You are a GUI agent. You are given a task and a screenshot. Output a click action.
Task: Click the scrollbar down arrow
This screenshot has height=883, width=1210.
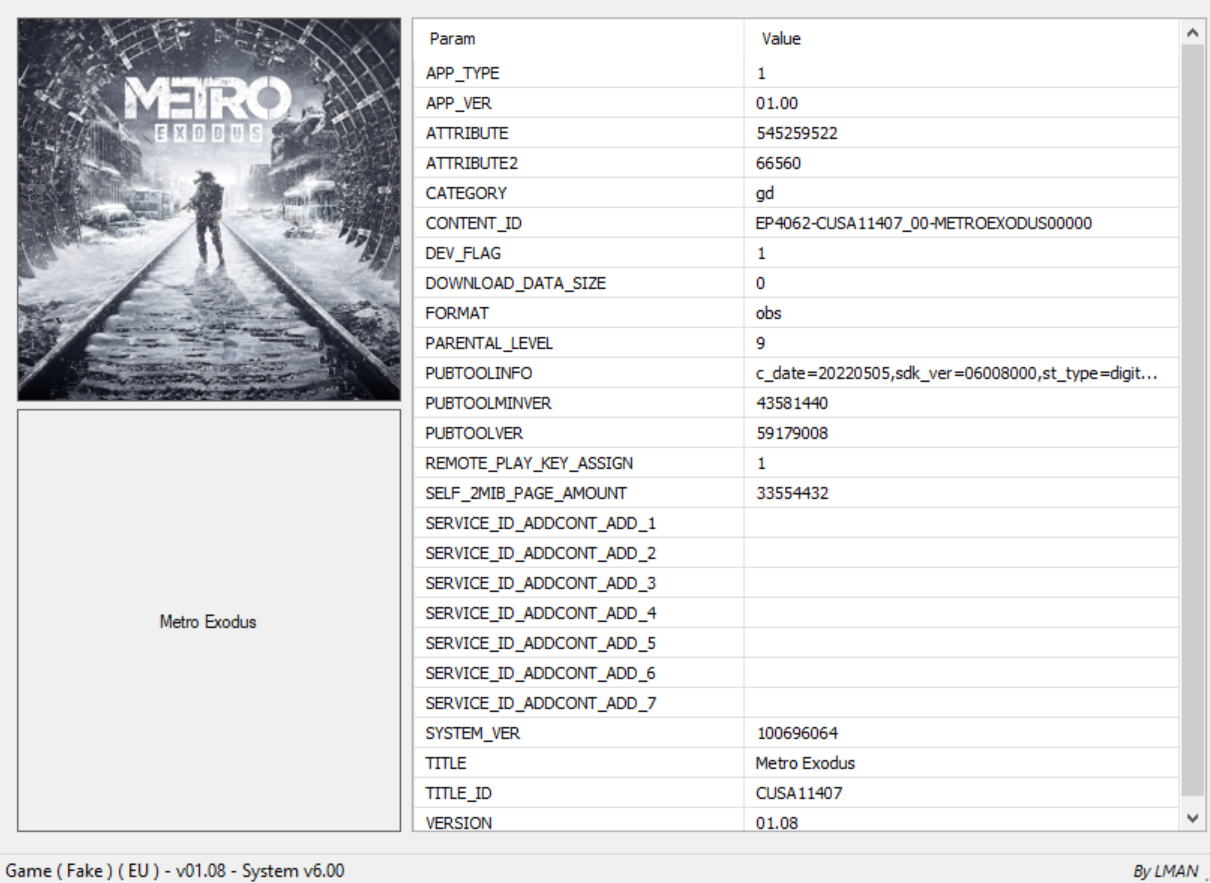click(x=1191, y=817)
